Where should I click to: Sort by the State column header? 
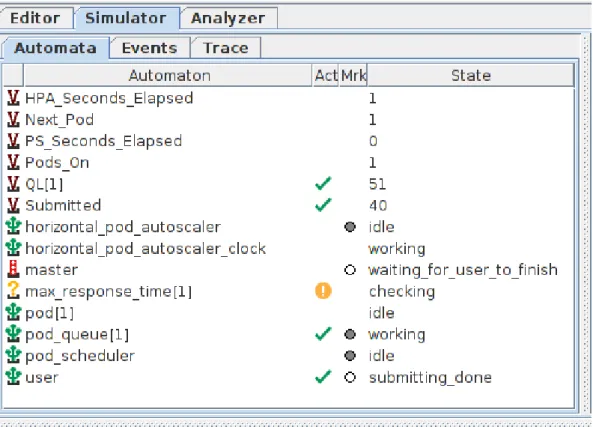coord(471,76)
